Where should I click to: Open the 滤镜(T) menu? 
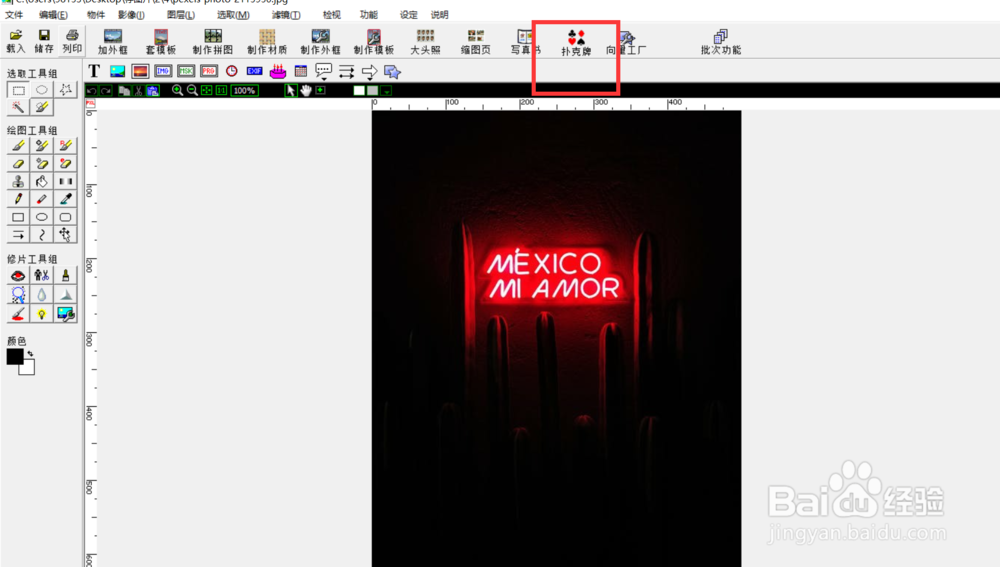pos(286,15)
